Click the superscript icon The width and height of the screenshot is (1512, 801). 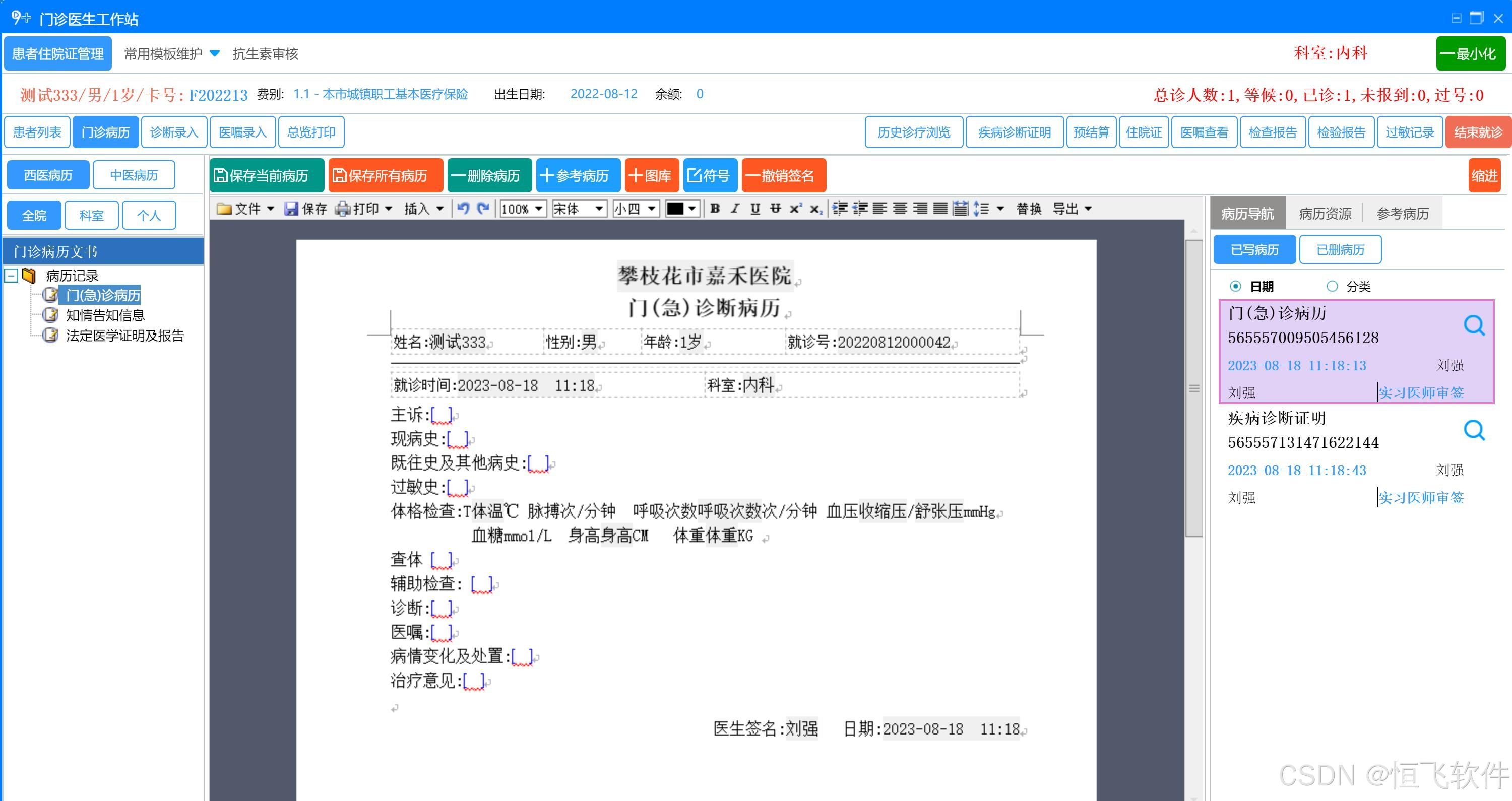(796, 209)
